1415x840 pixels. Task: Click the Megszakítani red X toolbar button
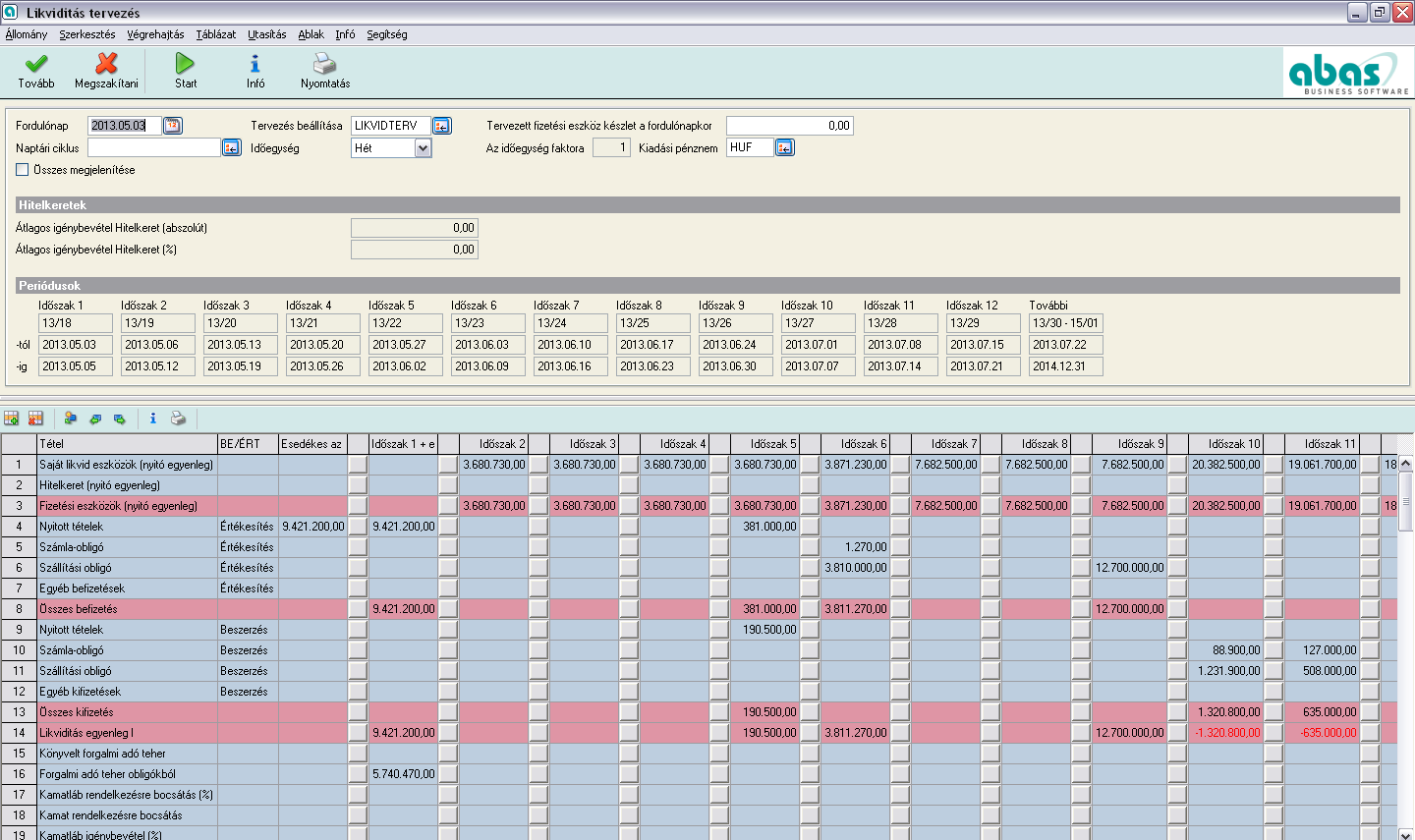106,72
